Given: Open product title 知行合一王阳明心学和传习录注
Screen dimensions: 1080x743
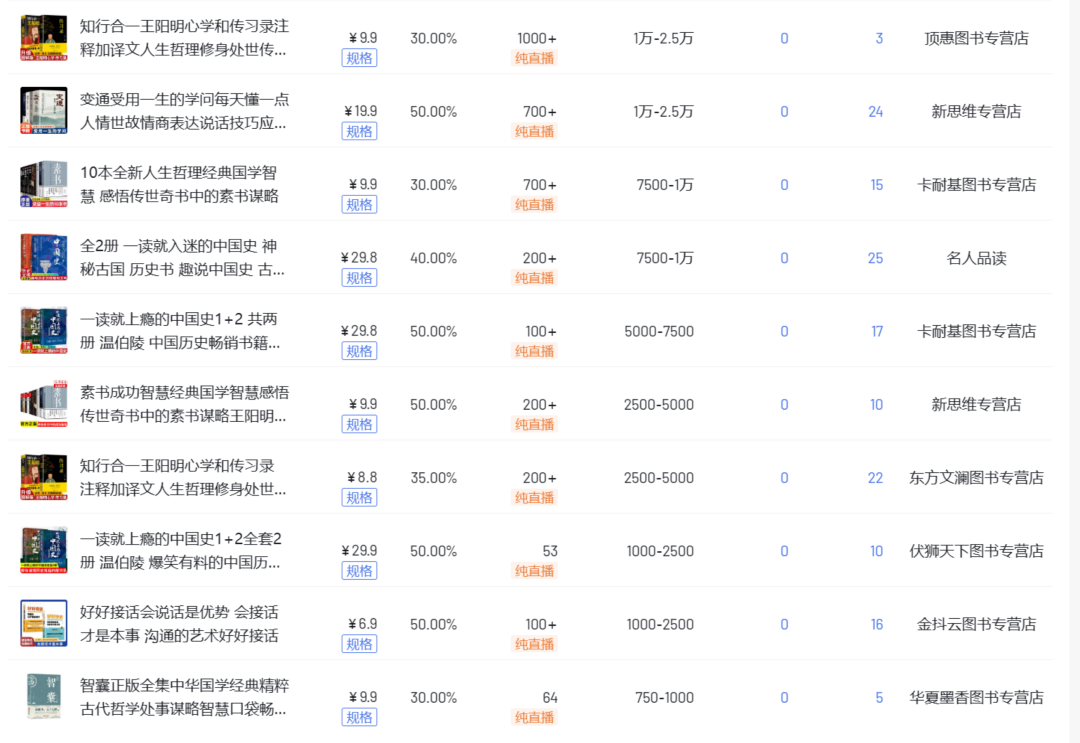Looking at the screenshot, I should coord(184,38).
